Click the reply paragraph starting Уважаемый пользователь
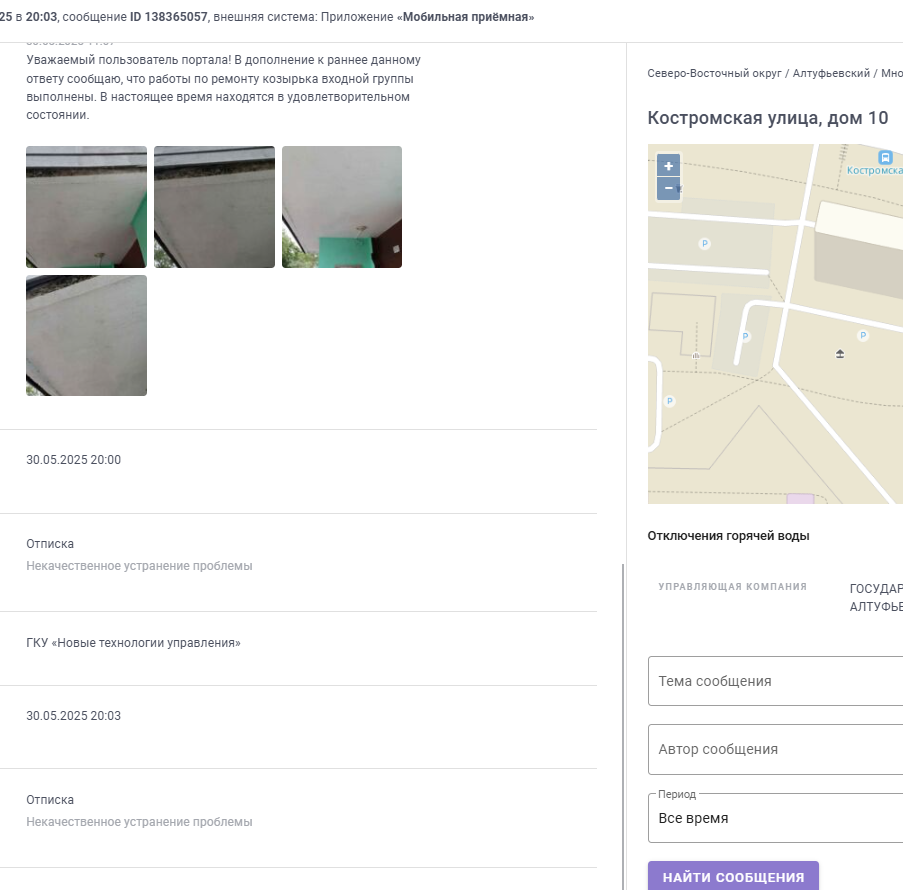Screen dimensions: 903x890 tap(223, 87)
